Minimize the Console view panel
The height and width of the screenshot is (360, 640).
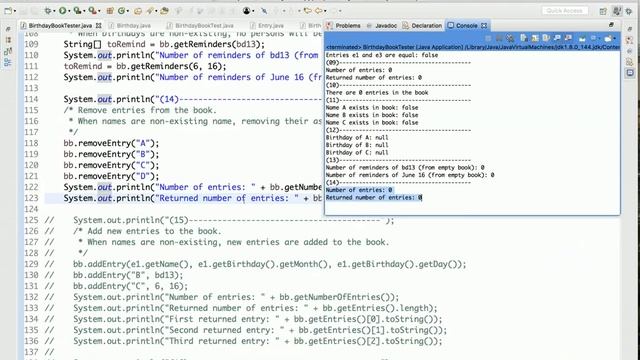coord(611,25)
